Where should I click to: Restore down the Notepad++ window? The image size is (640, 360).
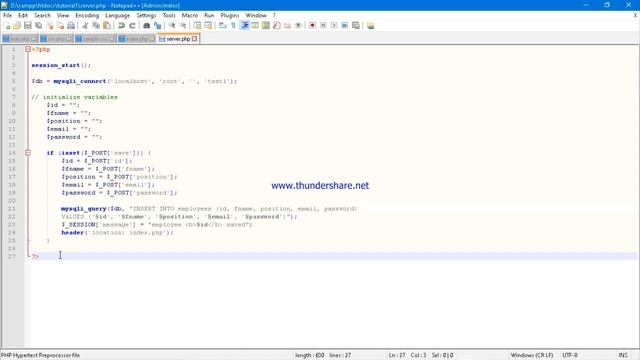click(x=607, y=5)
